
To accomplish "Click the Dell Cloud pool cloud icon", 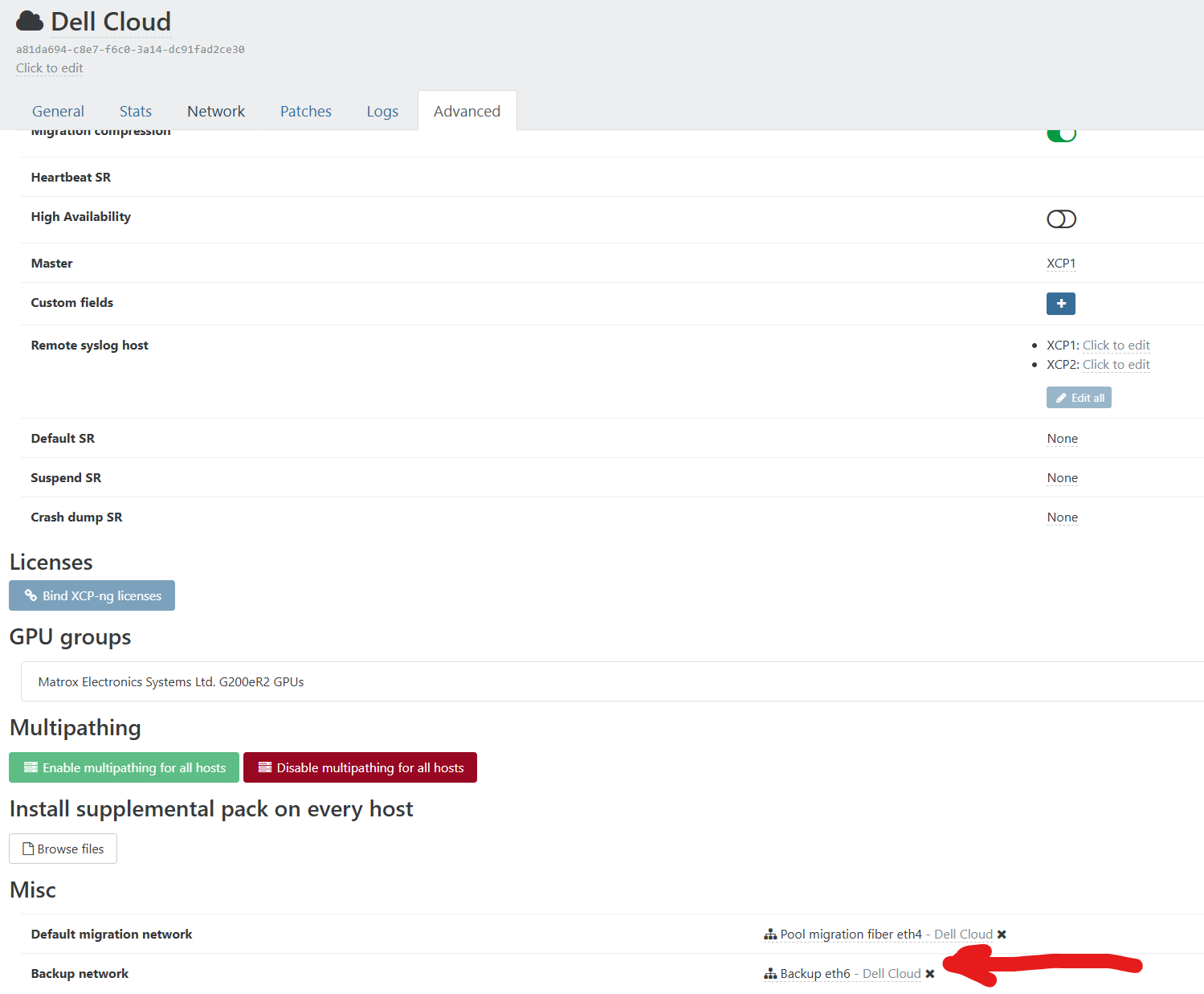I will pos(30,22).
